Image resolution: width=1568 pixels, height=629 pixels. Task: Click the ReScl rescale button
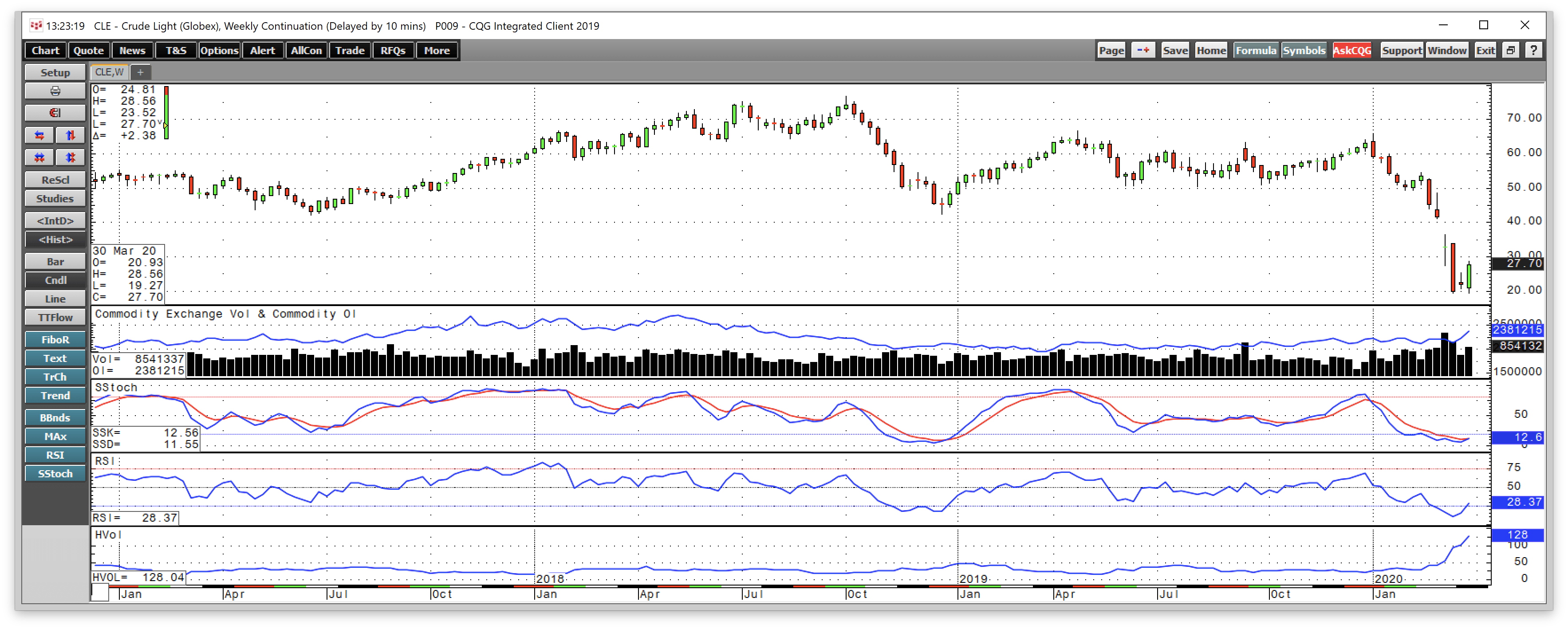(55, 179)
